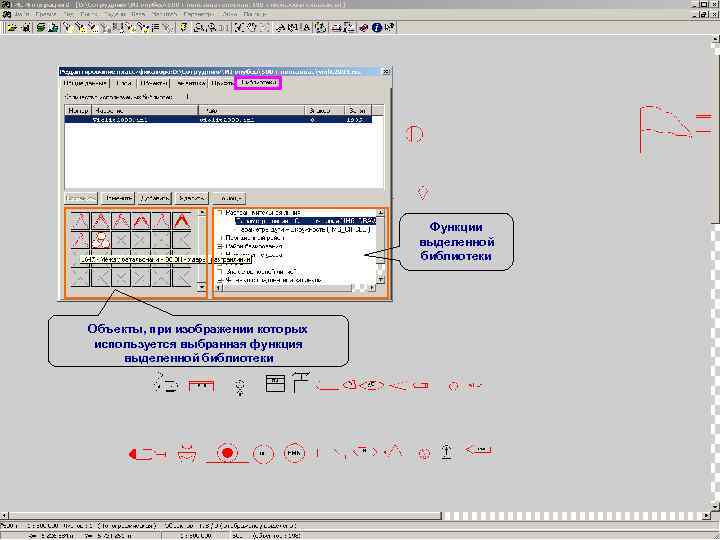Click the Удалить button
The image size is (720, 540).
[x=191, y=198]
